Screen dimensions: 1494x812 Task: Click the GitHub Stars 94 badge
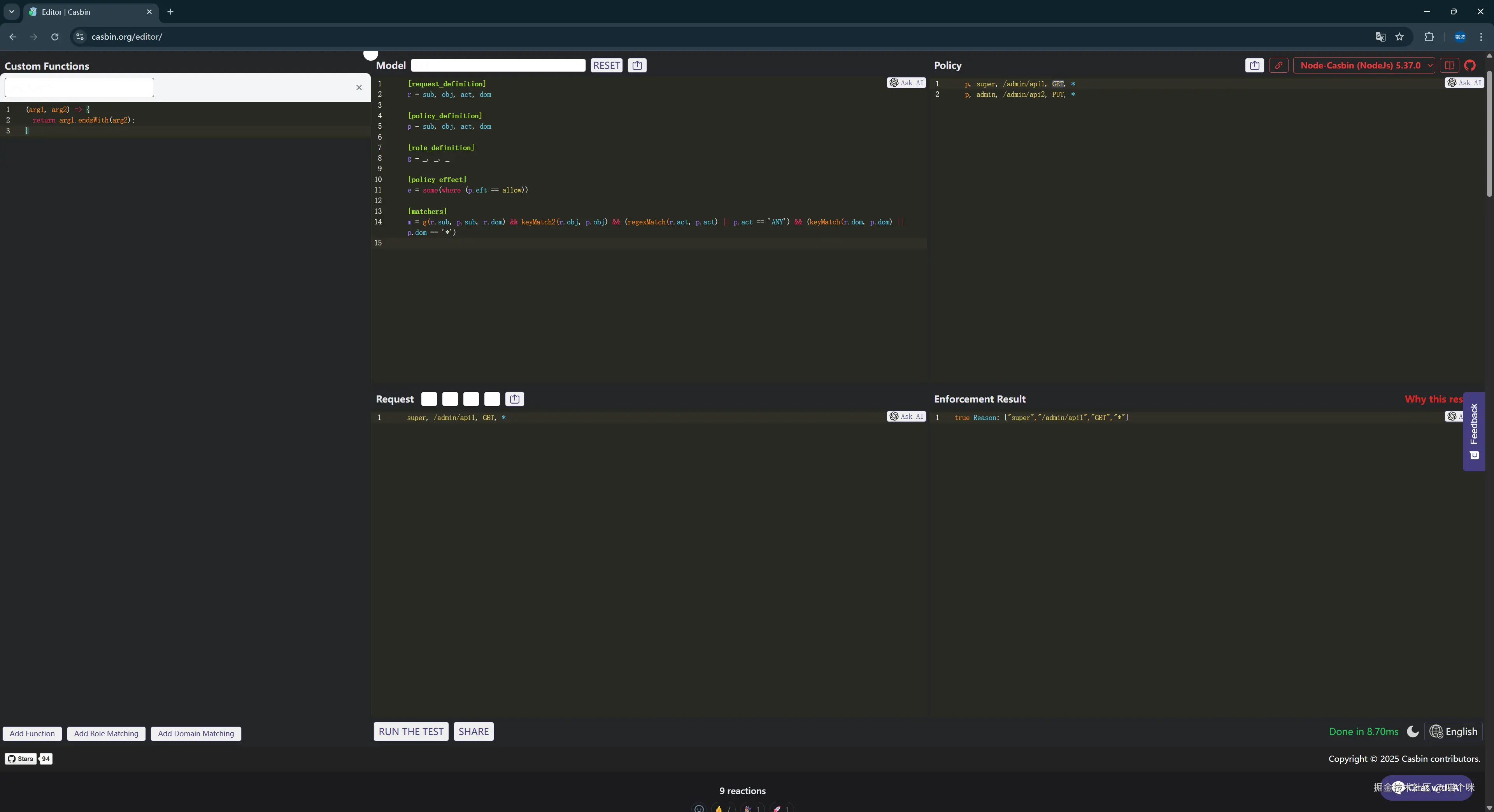pos(28,759)
